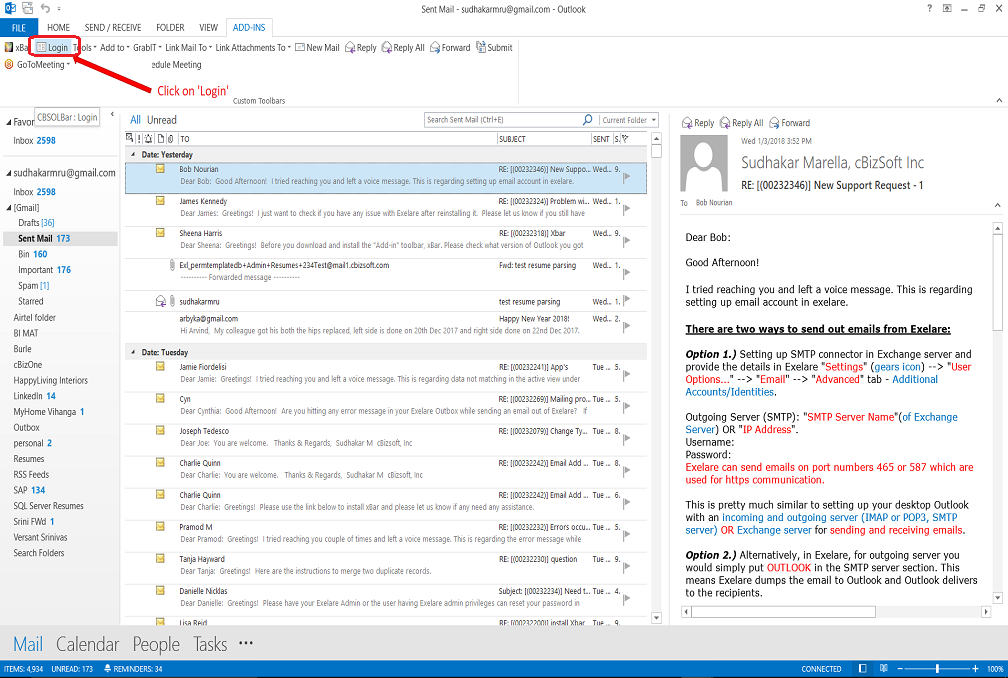Flag the Pramod M message
1008x678 pixels.
tap(627, 534)
